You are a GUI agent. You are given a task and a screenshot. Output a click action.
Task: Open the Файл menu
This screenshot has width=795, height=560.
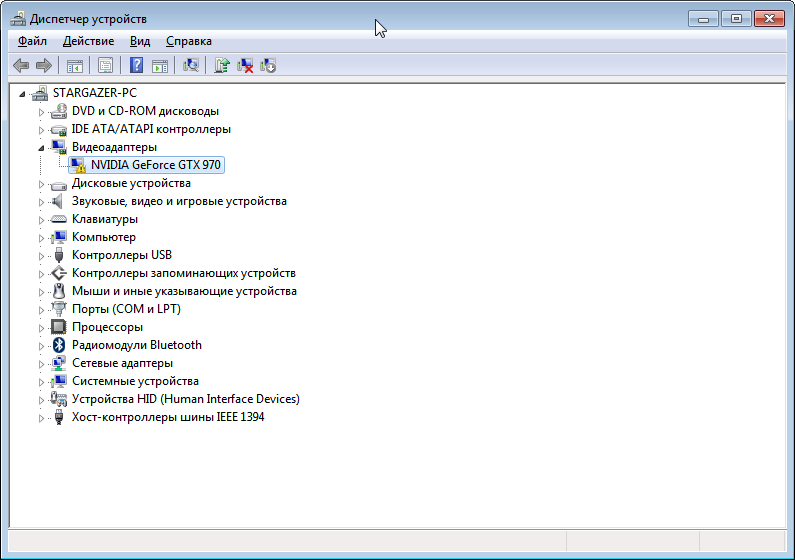32,41
